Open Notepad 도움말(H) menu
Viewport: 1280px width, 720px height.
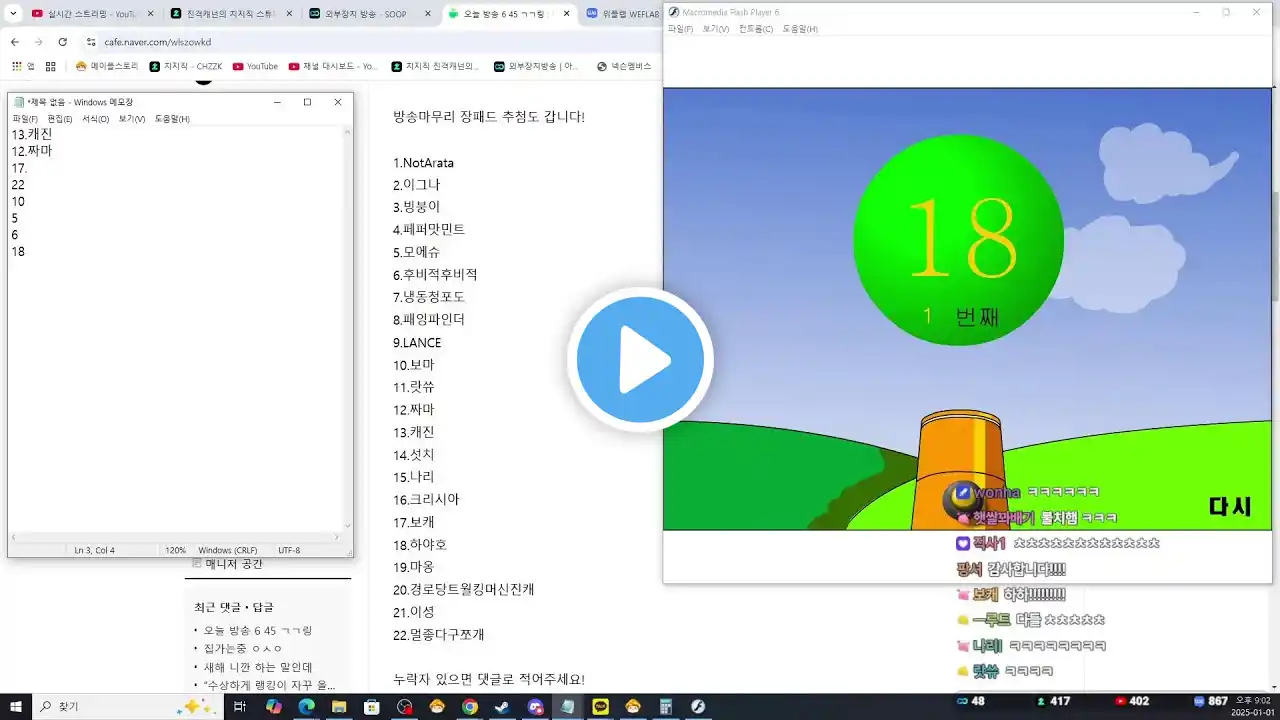(172, 118)
